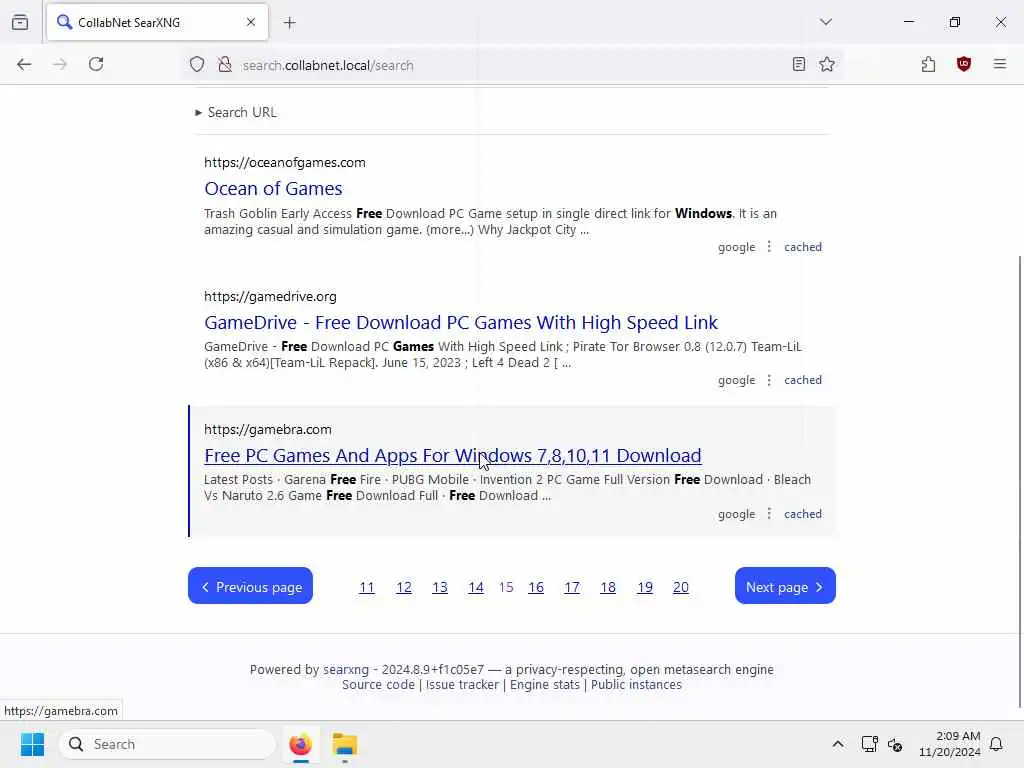
Task: Open Free PC Games And Apps link
Action: point(453,456)
